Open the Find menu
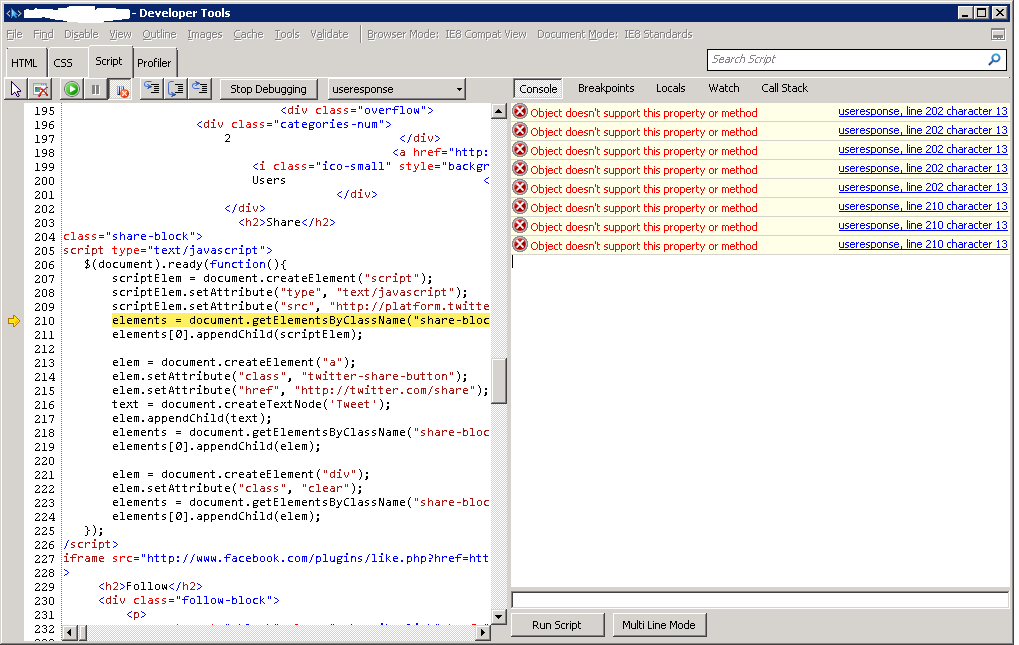1019x645 pixels. pos(43,34)
